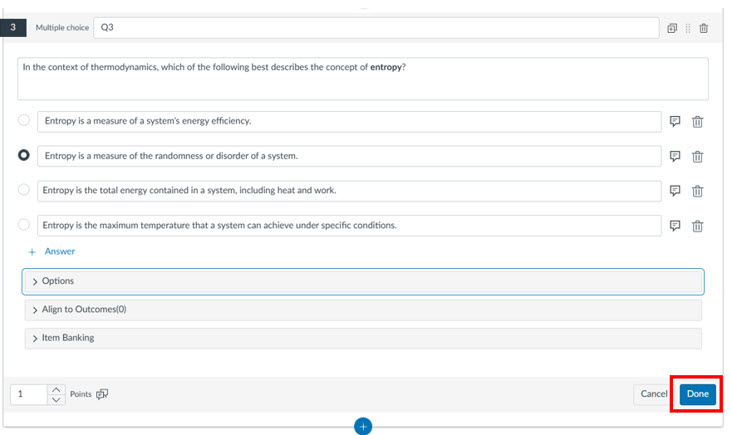Duplicate question Q3 using the copy icon
The height and width of the screenshot is (435, 731).
[x=672, y=28]
